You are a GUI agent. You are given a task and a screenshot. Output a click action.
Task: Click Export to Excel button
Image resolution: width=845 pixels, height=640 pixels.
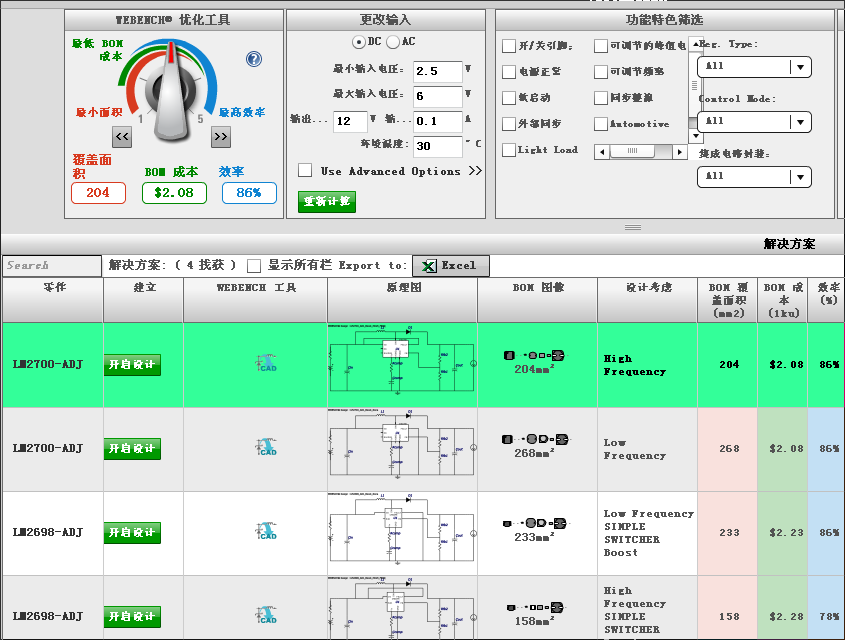pos(451,266)
